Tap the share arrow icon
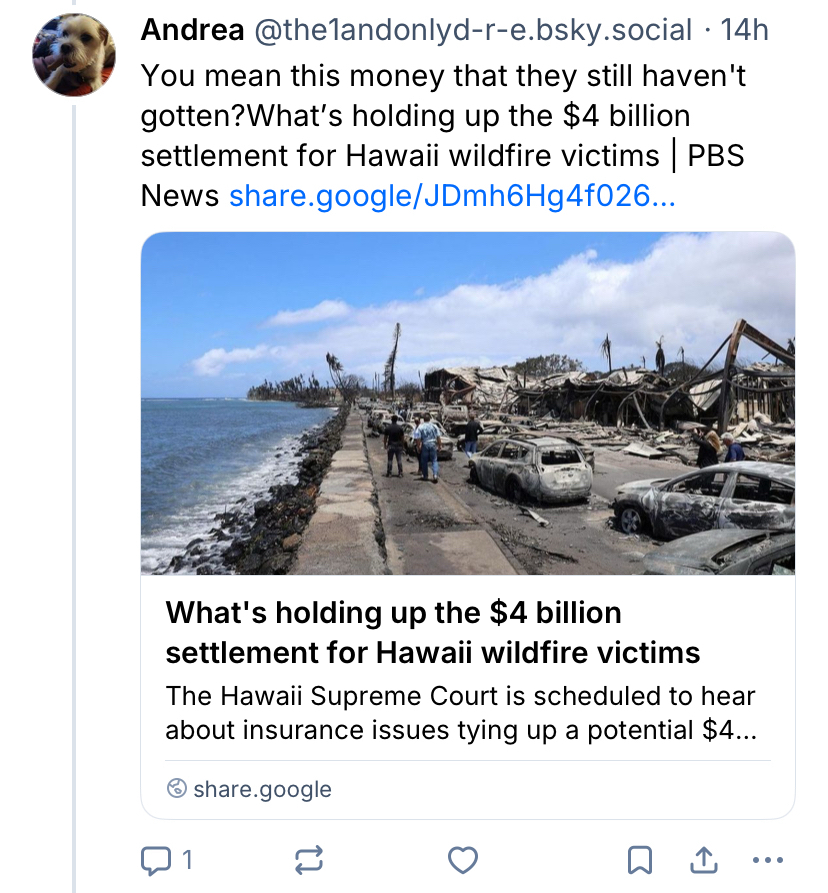Image resolution: width=828 pixels, height=893 pixels. [x=704, y=858]
